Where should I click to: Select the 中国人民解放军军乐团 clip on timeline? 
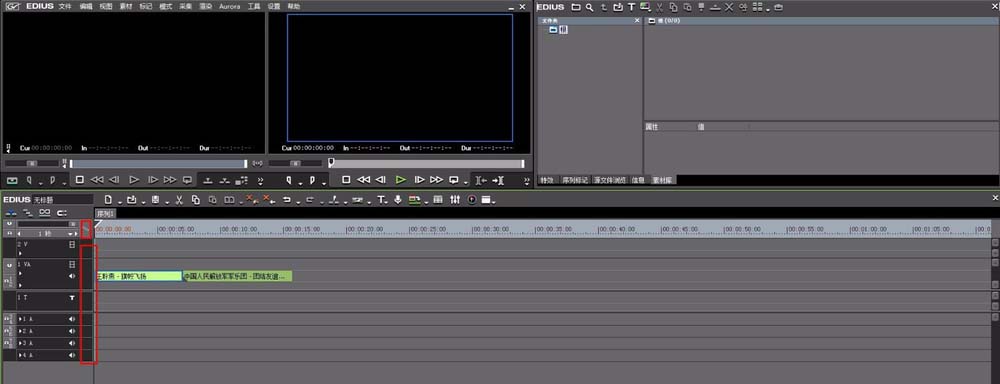(x=237, y=276)
